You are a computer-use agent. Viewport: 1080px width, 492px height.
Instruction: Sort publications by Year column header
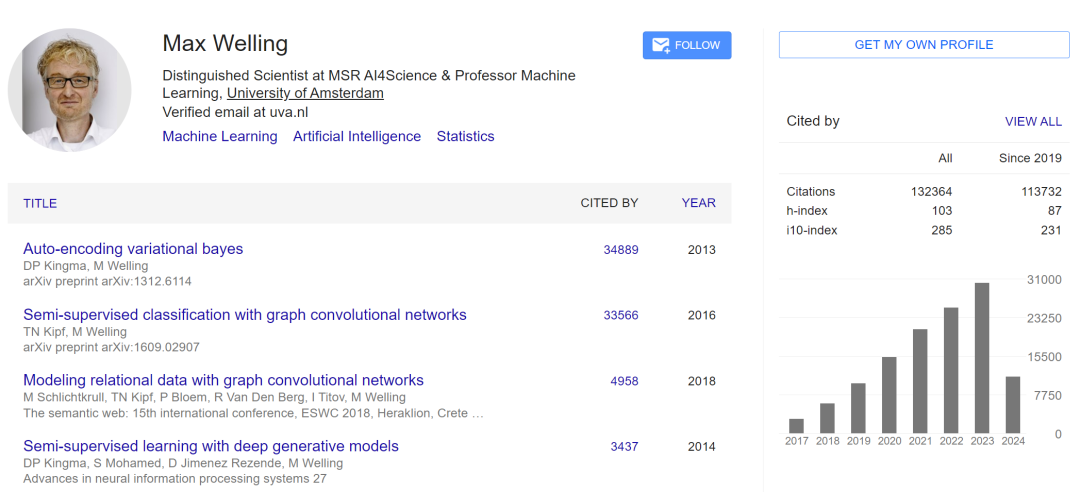pos(698,203)
